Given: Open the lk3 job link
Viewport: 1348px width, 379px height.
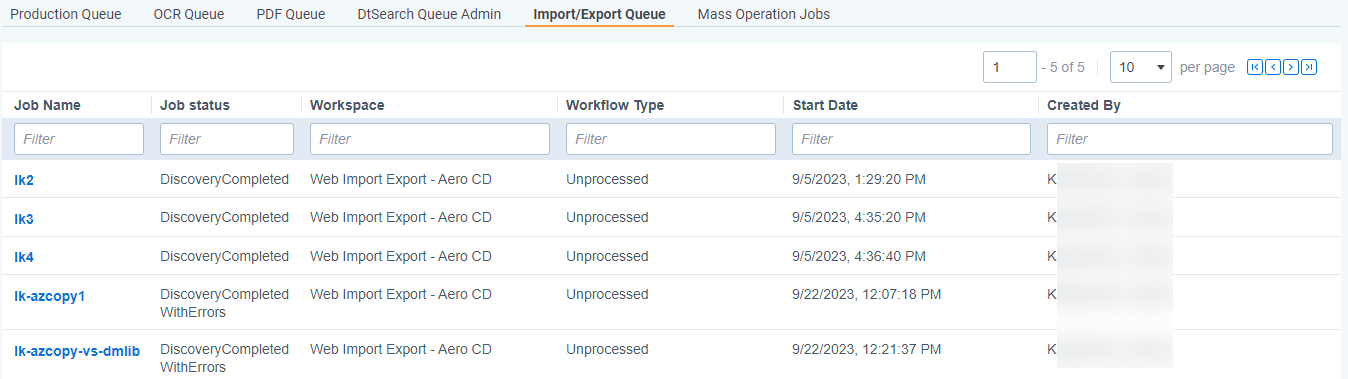Looking at the screenshot, I should 24,218.
